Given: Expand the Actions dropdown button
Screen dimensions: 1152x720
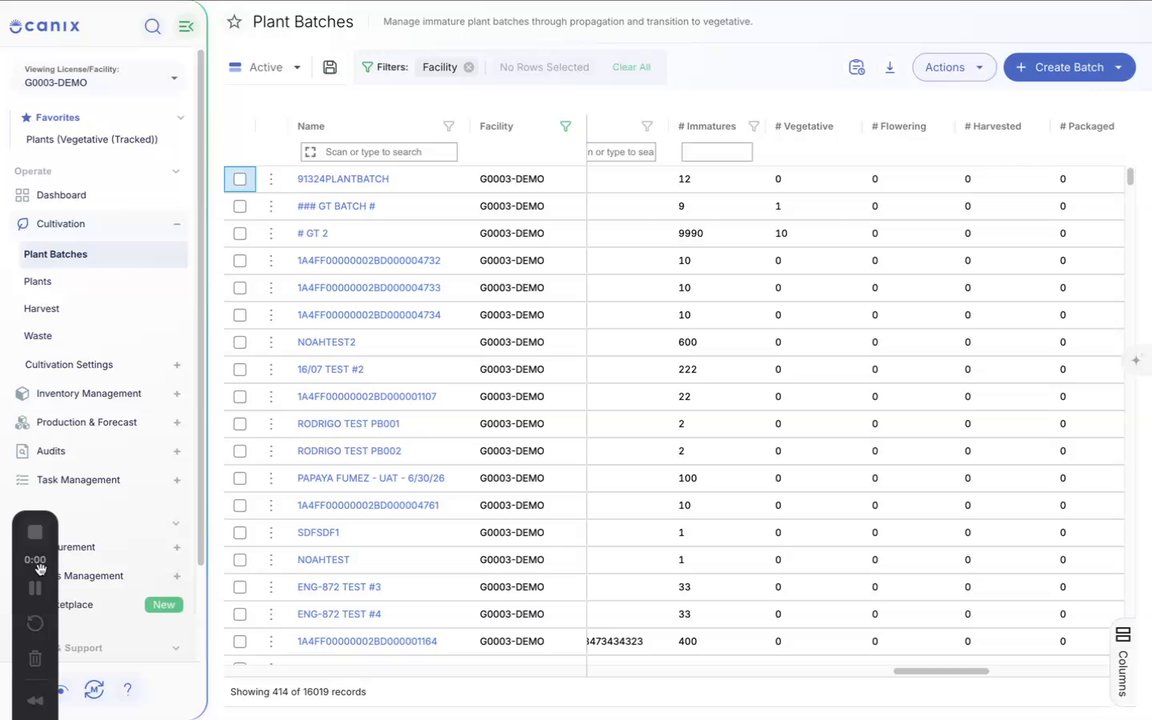Looking at the screenshot, I should pos(954,67).
